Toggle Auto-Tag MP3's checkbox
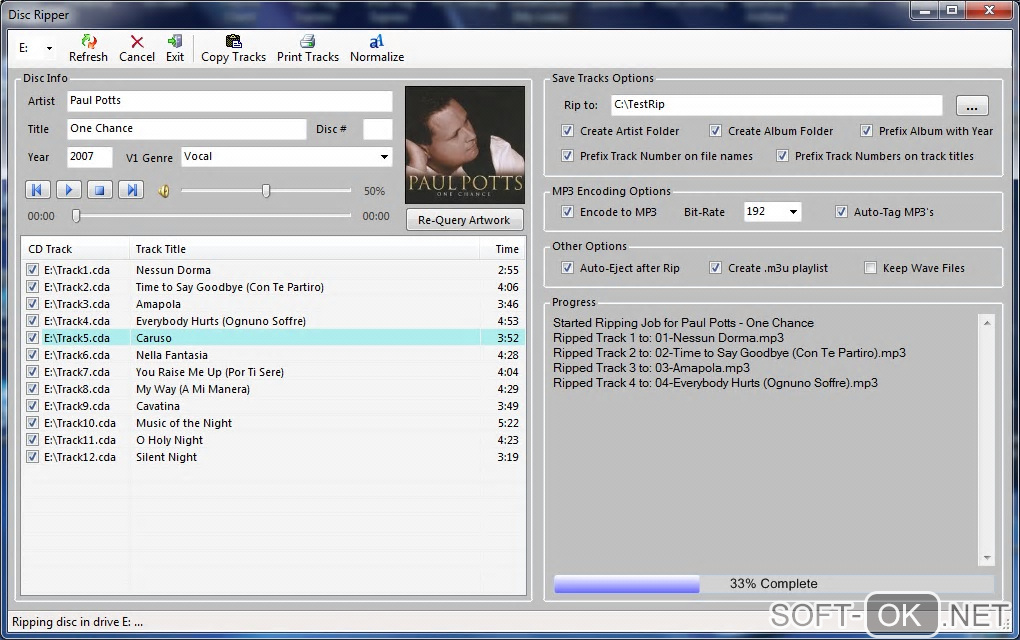This screenshot has height=640, width=1020. pyautogui.click(x=841, y=211)
